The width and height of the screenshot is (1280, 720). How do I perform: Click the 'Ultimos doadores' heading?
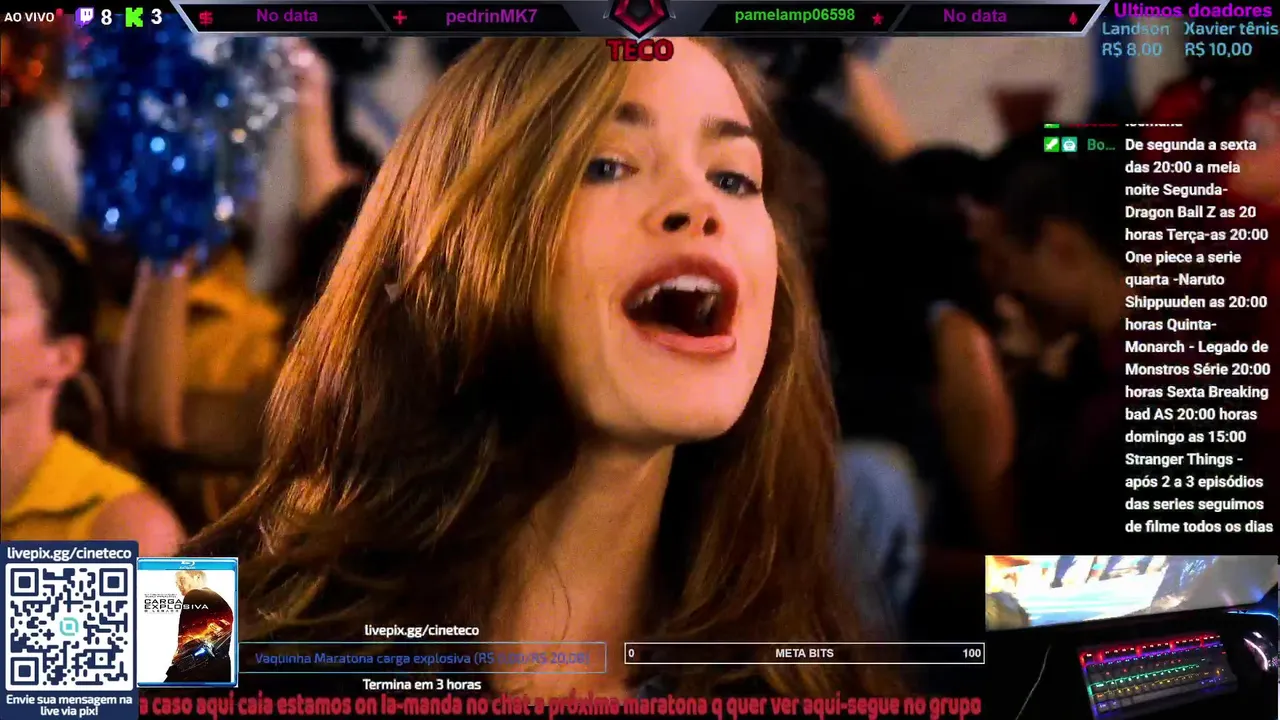[x=1193, y=10]
